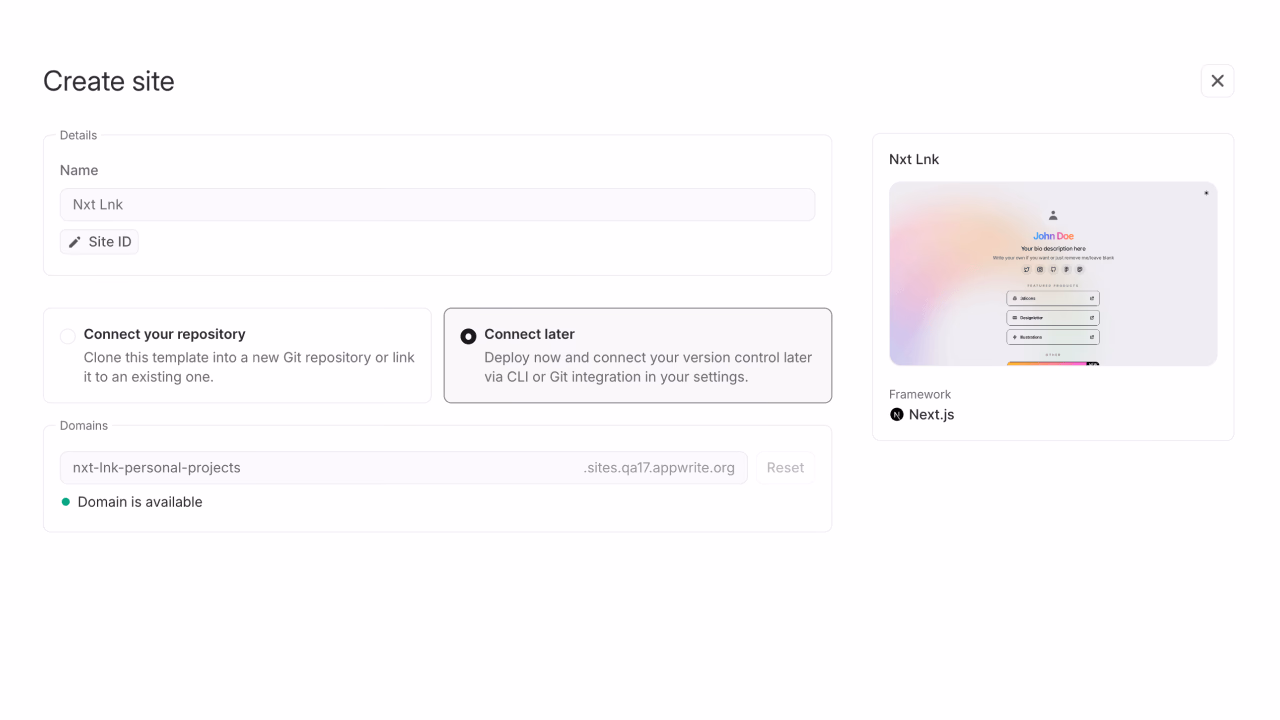
Task: Click the .sites.qa17.appwrite.org domain suffix
Action: [x=659, y=467]
